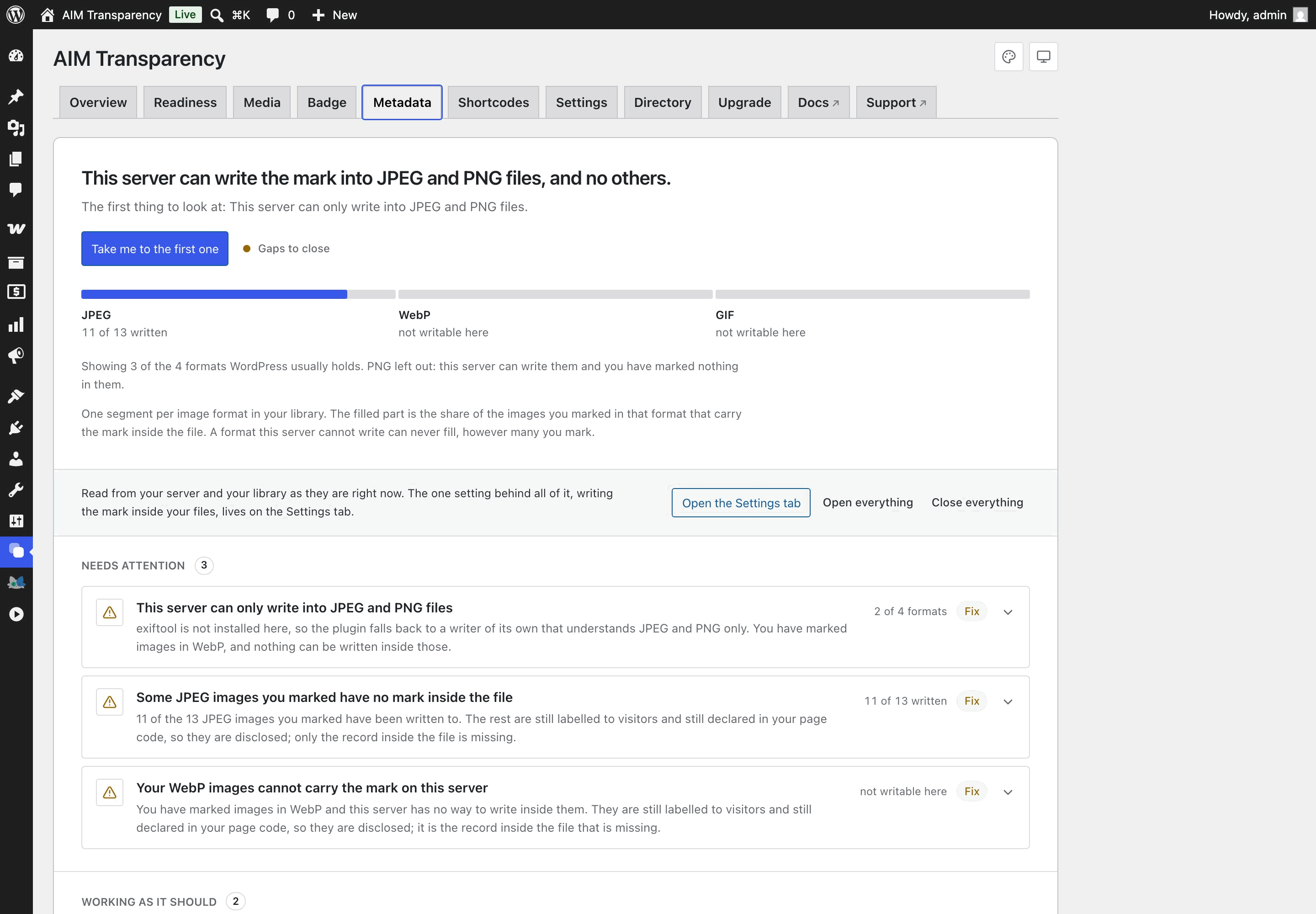
Task: Open the Payments dollar sidebar icon
Action: 16,292
